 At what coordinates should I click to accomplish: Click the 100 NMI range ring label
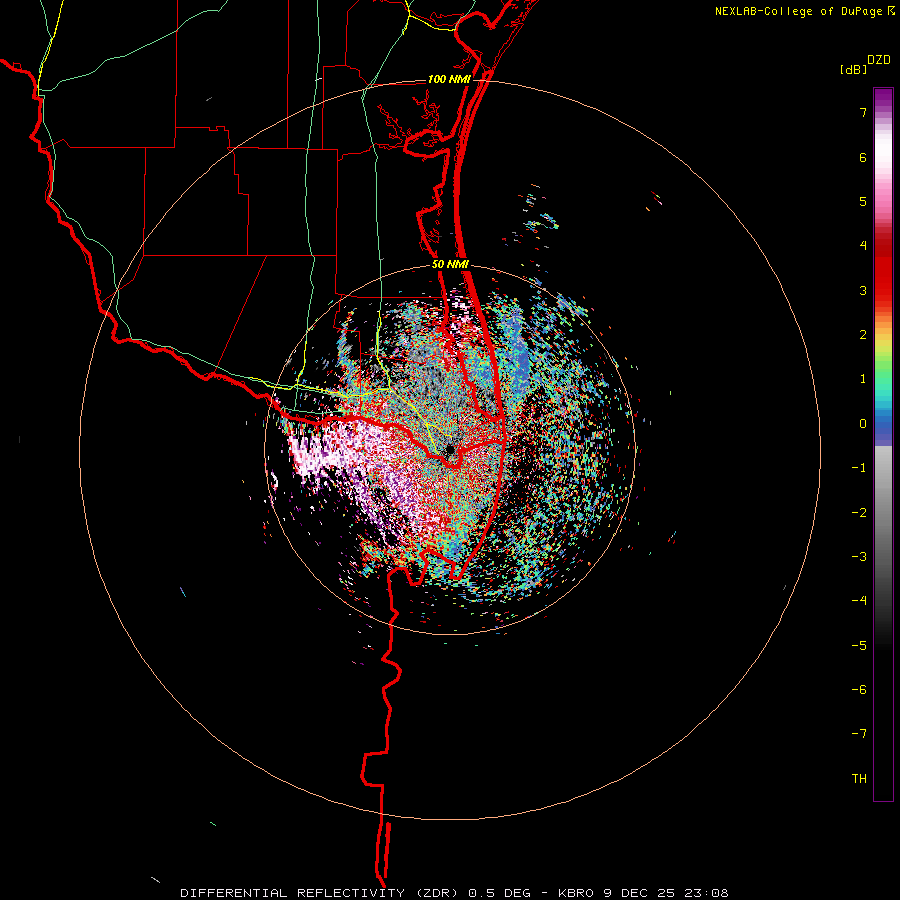(449, 79)
